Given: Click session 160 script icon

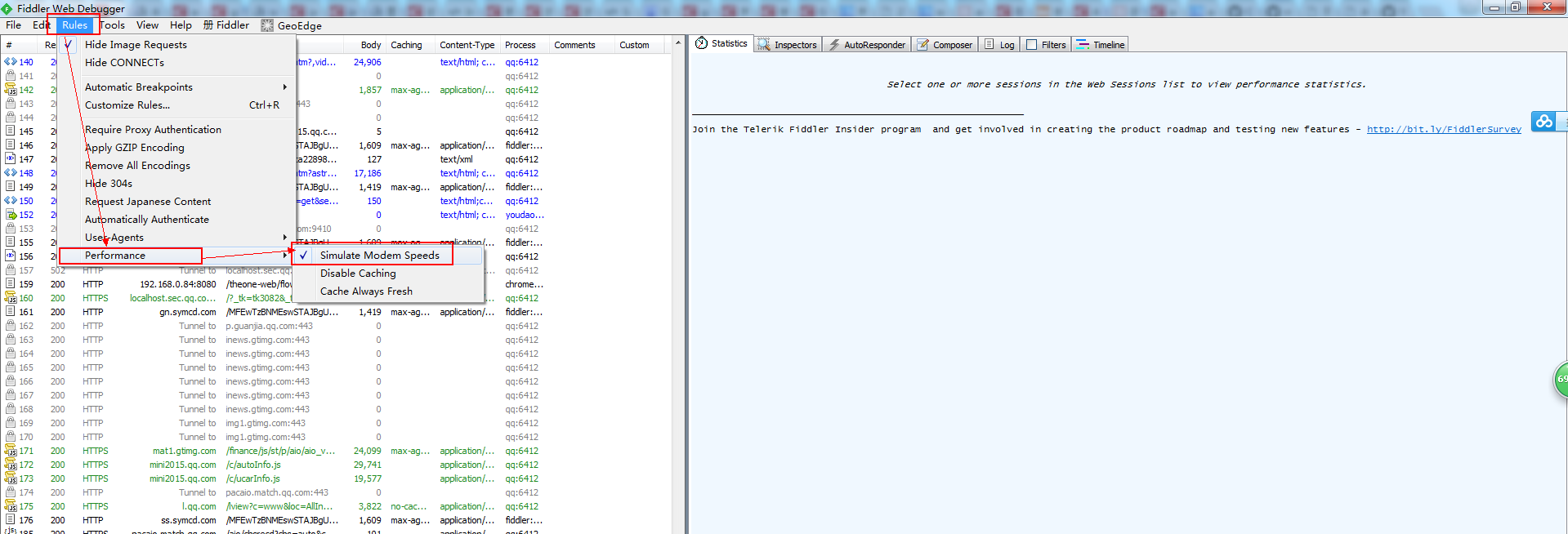Looking at the screenshot, I should 11,298.
